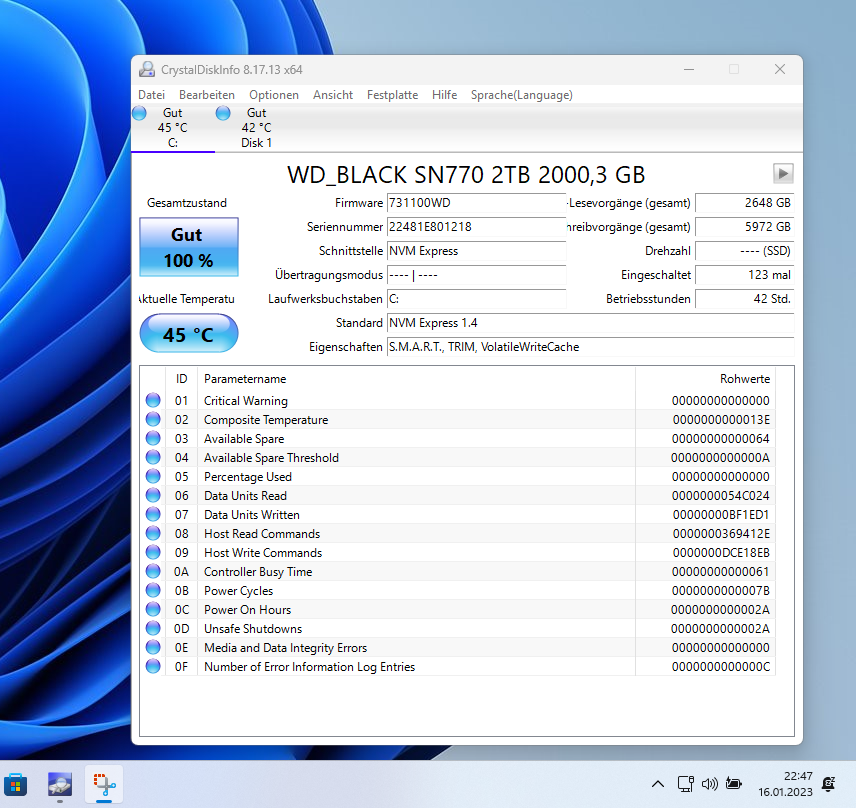The width and height of the screenshot is (856, 808).
Task: Click the CrystalDiskInfo title bar icon
Action: point(146,69)
